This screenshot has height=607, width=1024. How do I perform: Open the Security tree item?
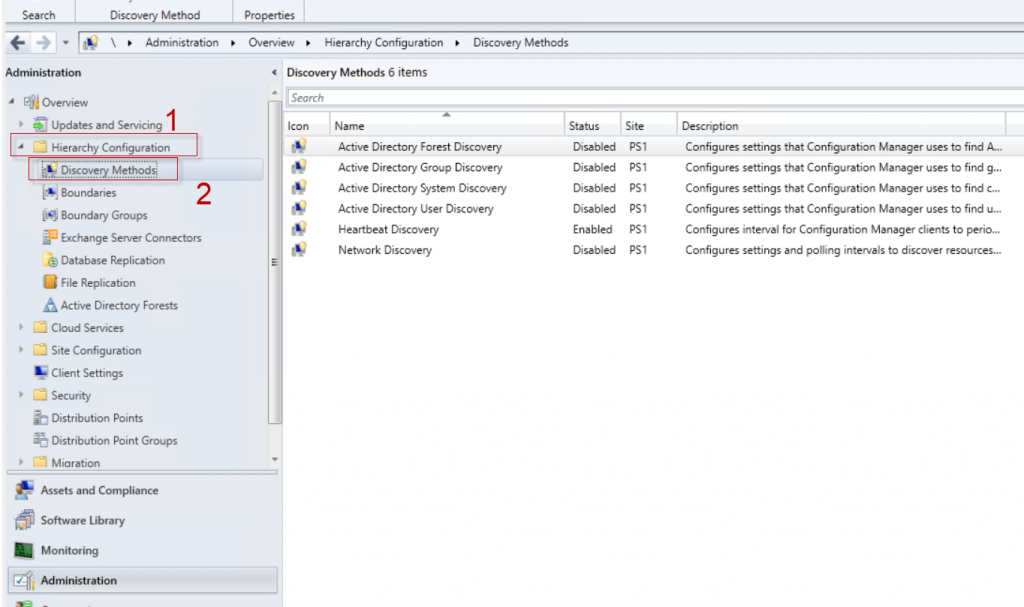(x=71, y=395)
